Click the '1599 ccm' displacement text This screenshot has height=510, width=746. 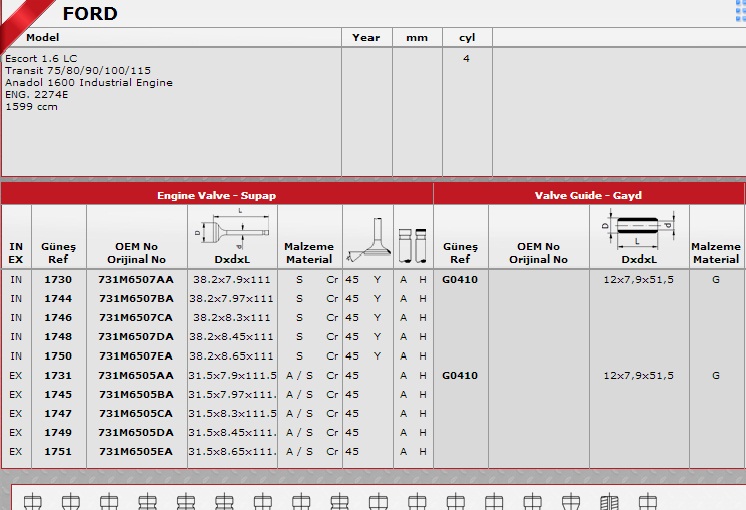[31, 107]
